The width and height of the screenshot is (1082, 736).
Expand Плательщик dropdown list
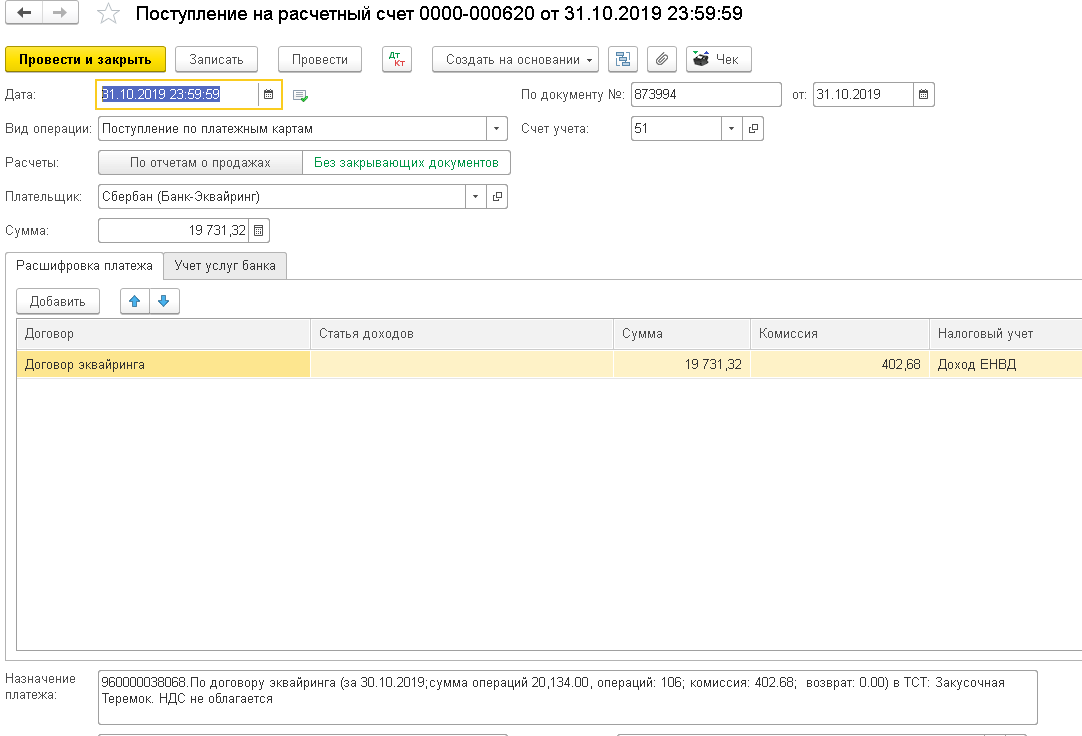tap(476, 197)
